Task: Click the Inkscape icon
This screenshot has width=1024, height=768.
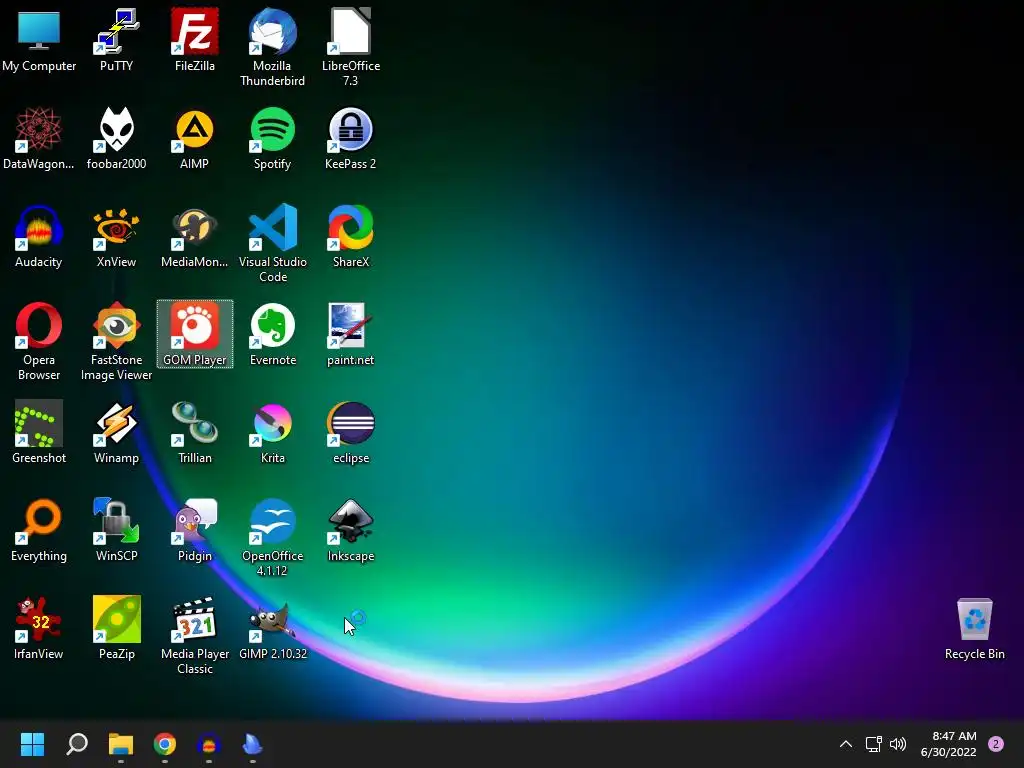Action: tap(351, 530)
